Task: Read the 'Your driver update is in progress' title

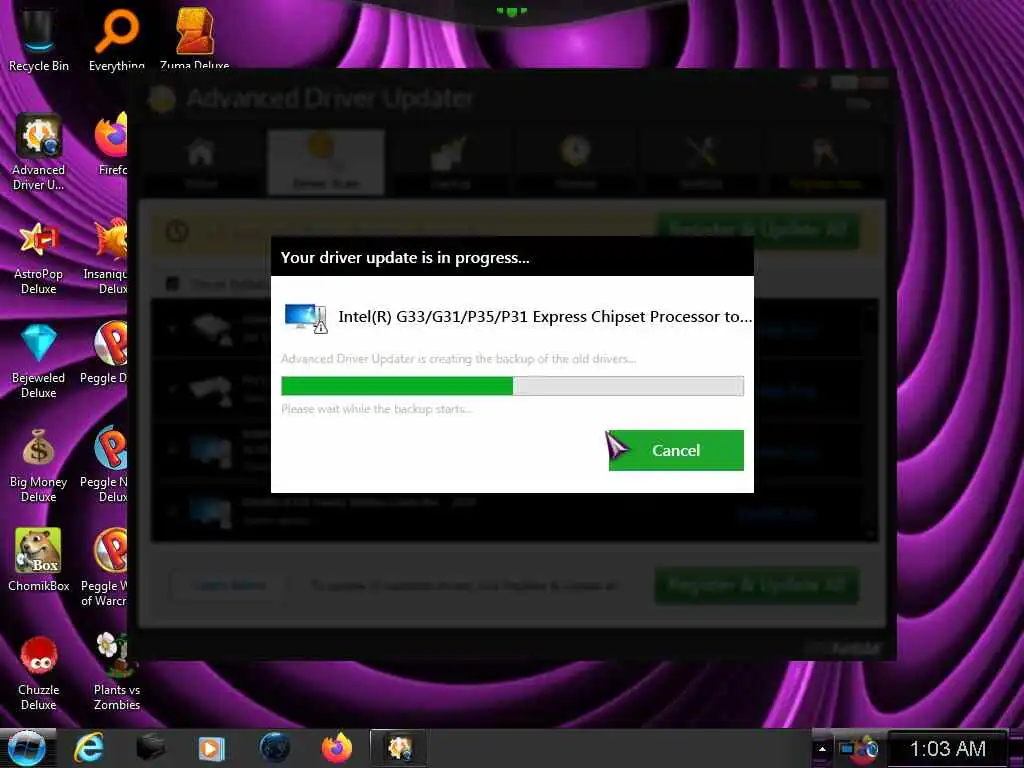Action: (x=405, y=258)
